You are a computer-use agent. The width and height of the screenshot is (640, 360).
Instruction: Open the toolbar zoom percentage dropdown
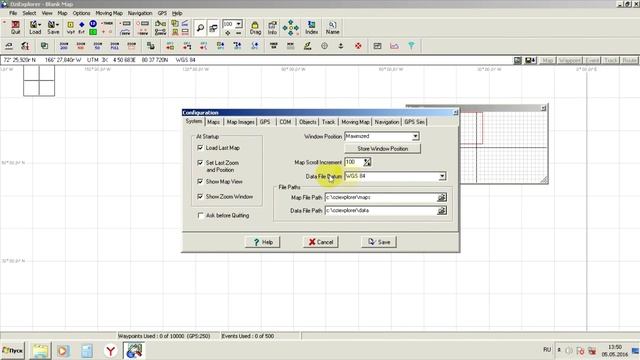(x=238, y=24)
